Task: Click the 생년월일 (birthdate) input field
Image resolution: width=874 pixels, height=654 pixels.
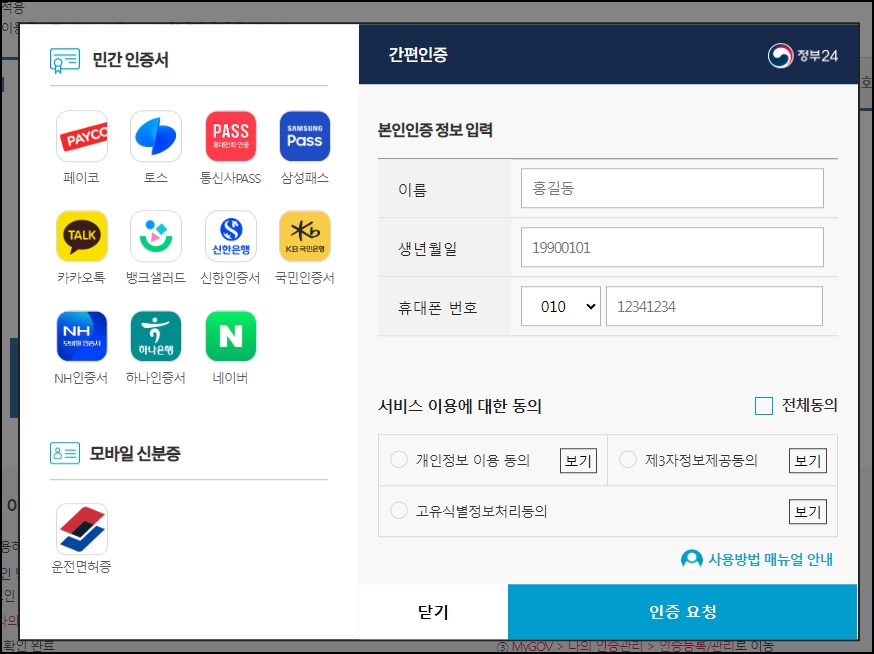Action: (672, 247)
